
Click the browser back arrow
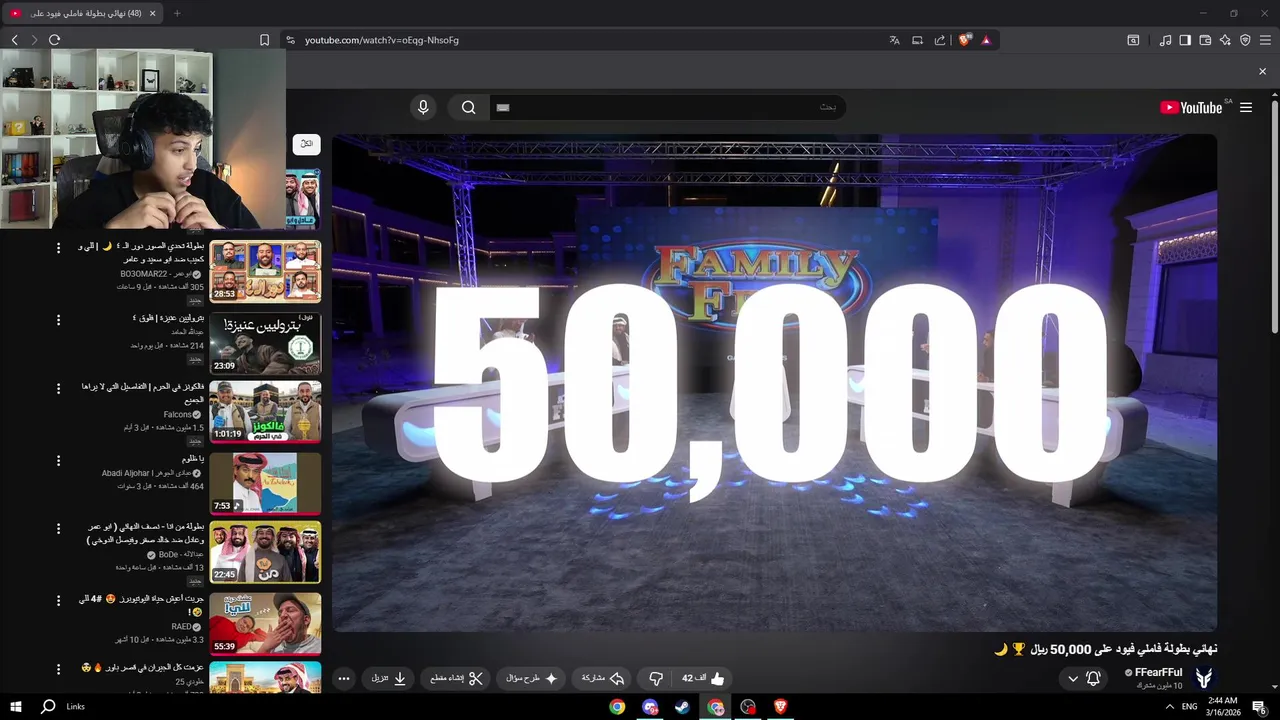click(x=14, y=40)
